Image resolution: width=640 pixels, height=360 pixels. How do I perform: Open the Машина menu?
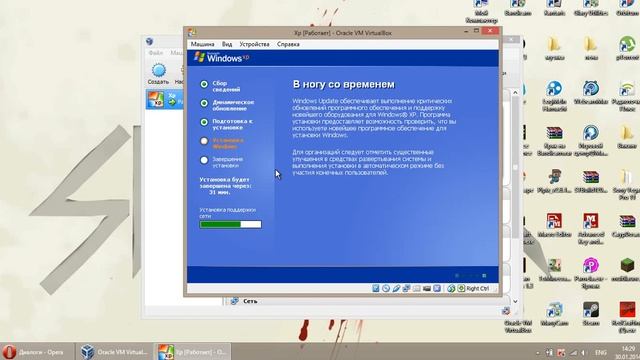[202, 44]
